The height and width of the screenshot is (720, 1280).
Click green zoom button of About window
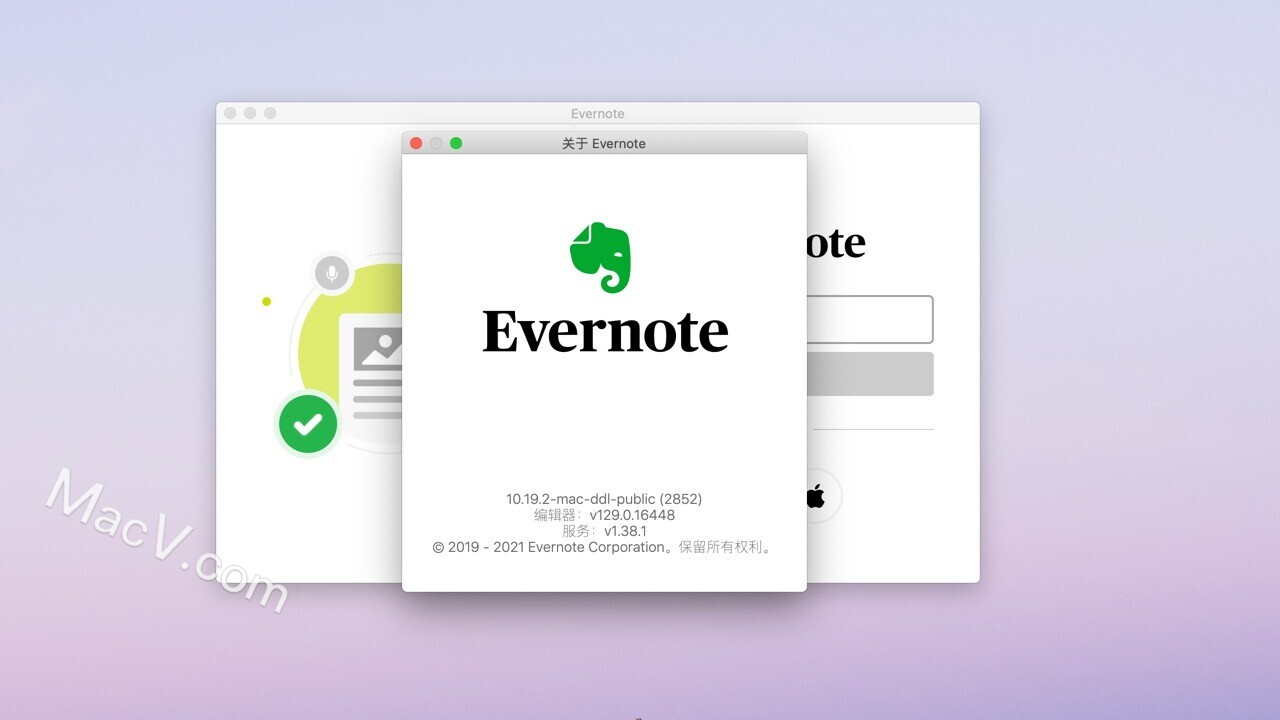pyautogui.click(x=456, y=144)
